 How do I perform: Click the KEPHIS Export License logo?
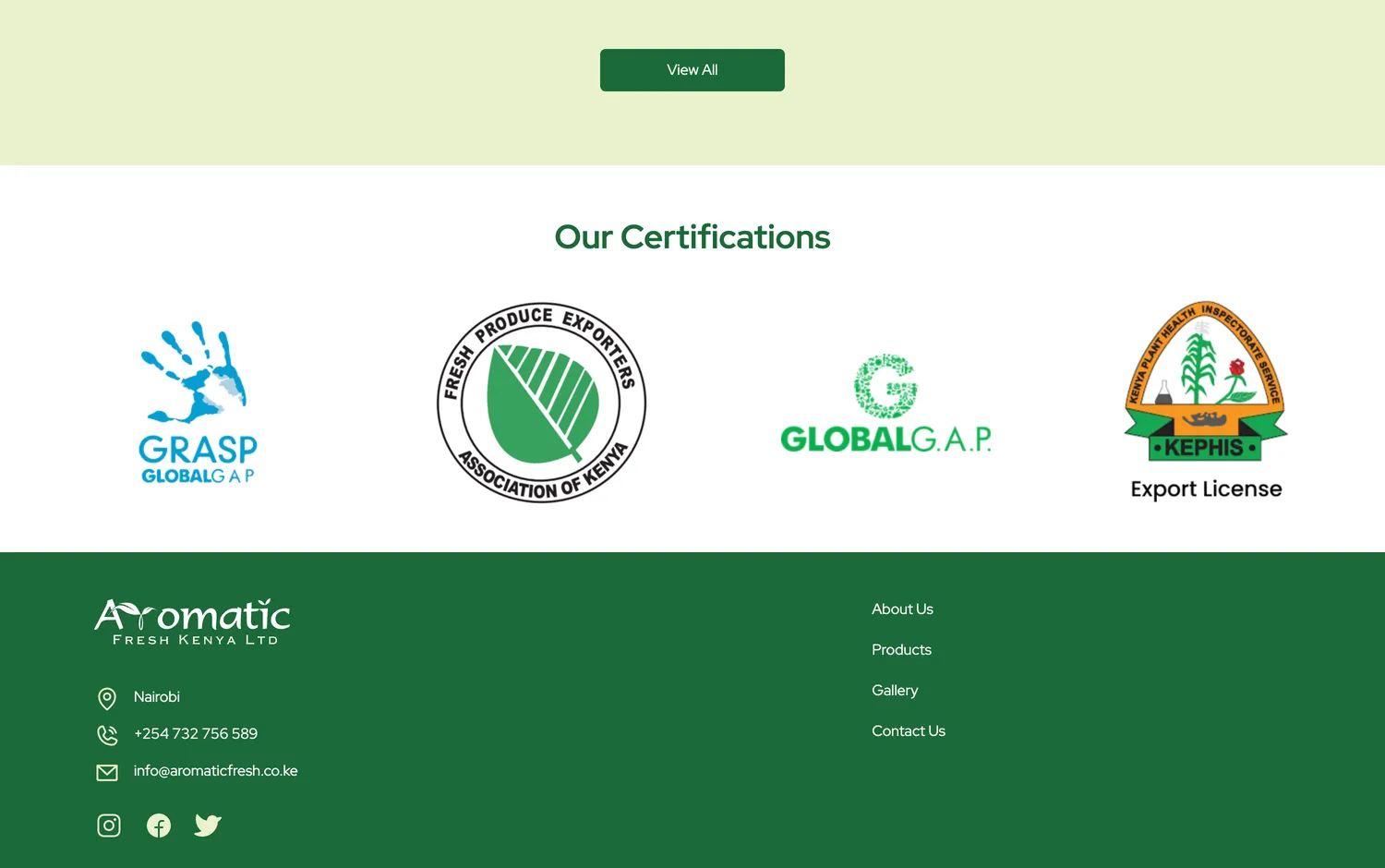click(x=1206, y=401)
